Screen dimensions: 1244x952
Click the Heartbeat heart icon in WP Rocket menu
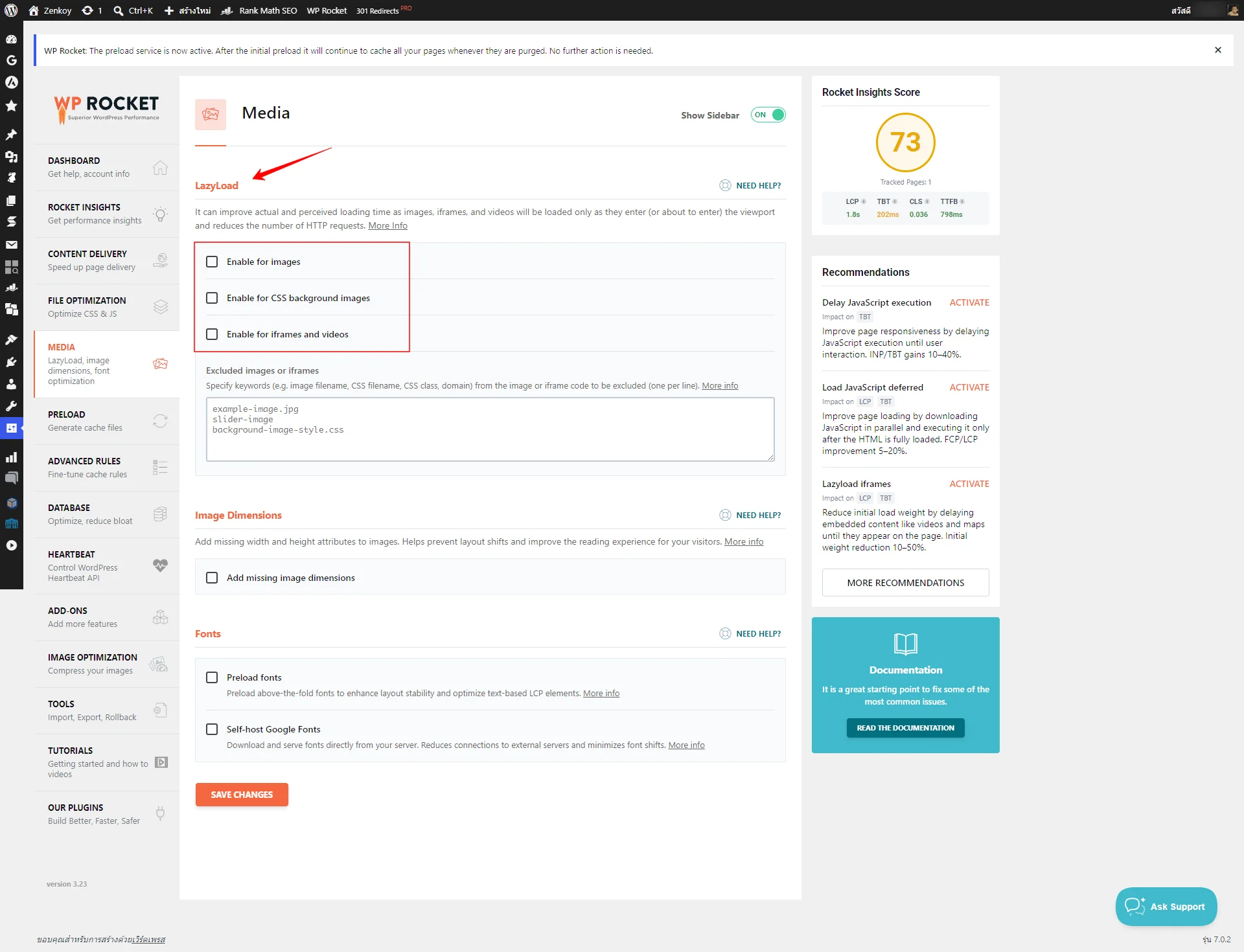160,565
